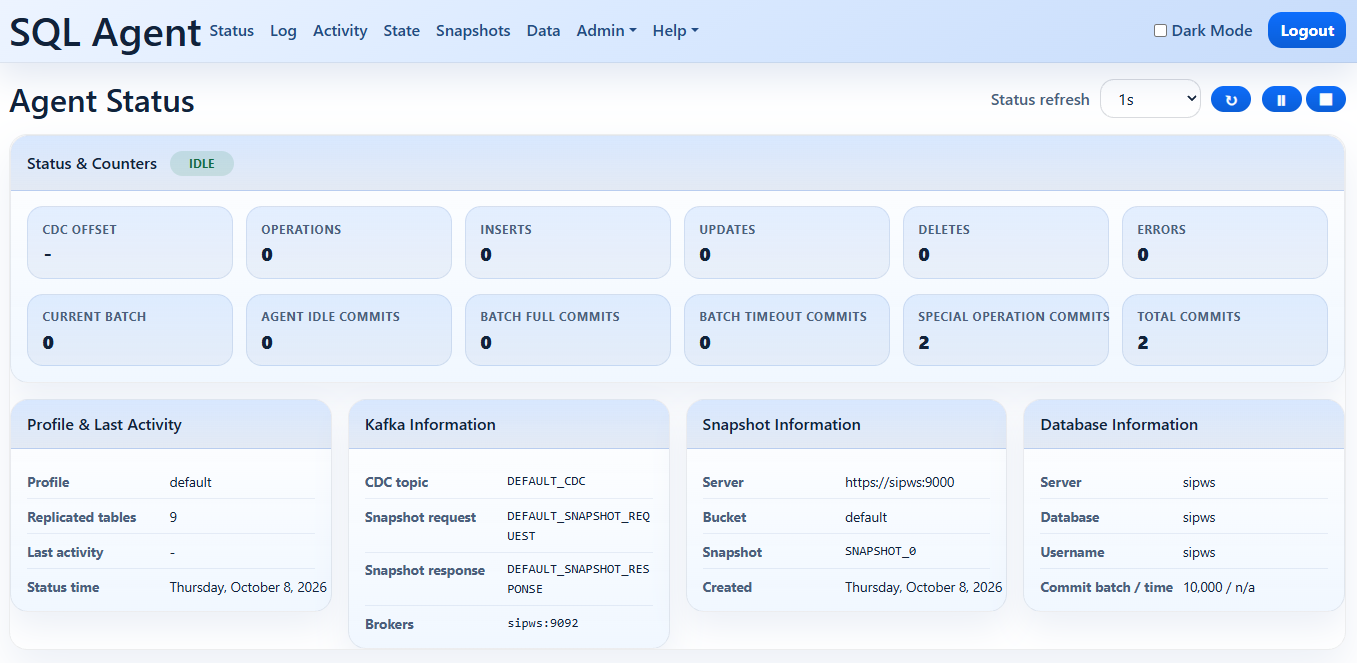Click the Kafka Information panel header
Viewport: 1357px width, 663px height.
point(509,424)
